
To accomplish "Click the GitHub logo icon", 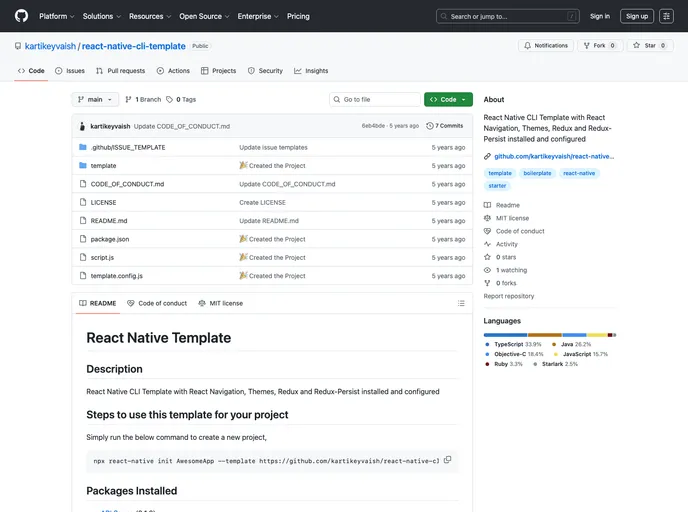I will [x=22, y=16].
